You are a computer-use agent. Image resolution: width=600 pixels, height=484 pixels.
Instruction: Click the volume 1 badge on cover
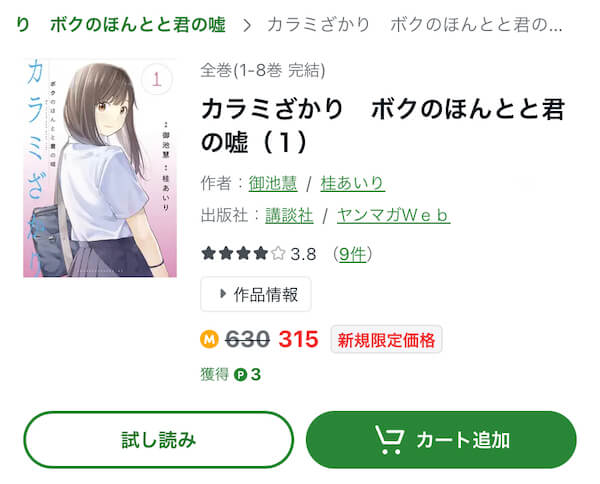[157, 80]
